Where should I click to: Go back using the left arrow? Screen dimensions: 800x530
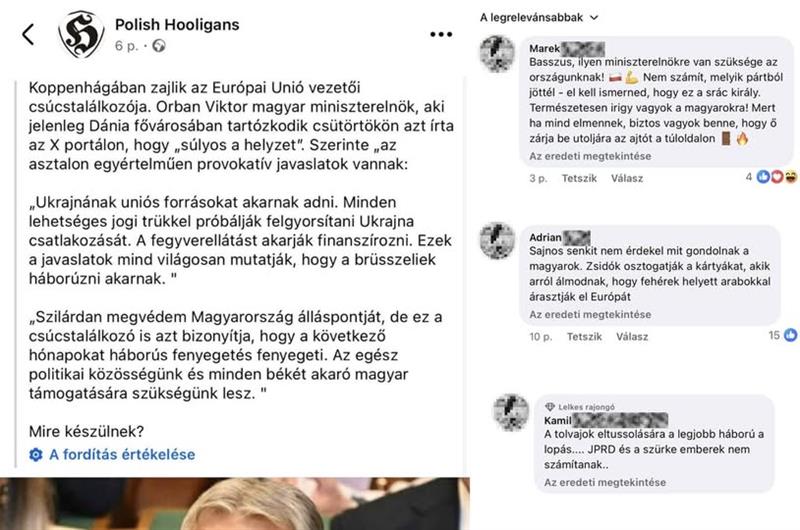click(28, 35)
